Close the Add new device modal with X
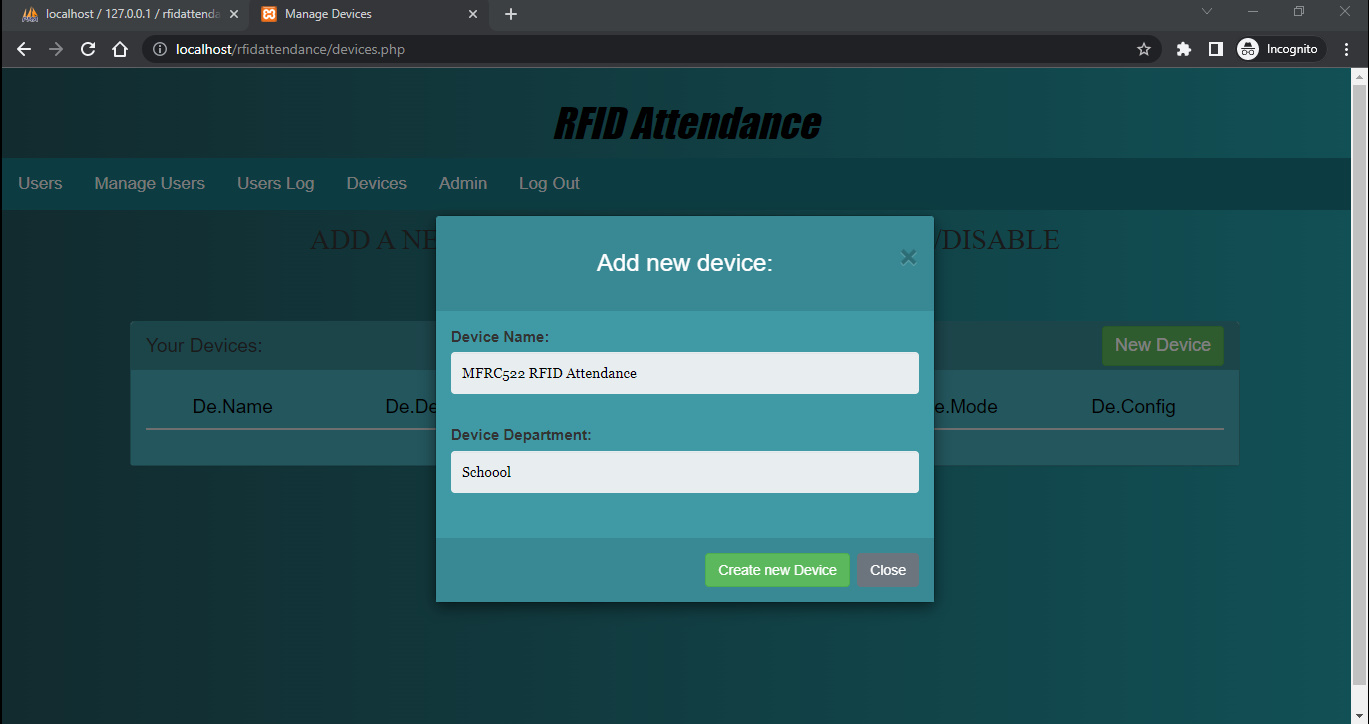Viewport: 1369px width, 724px height. 908,257
